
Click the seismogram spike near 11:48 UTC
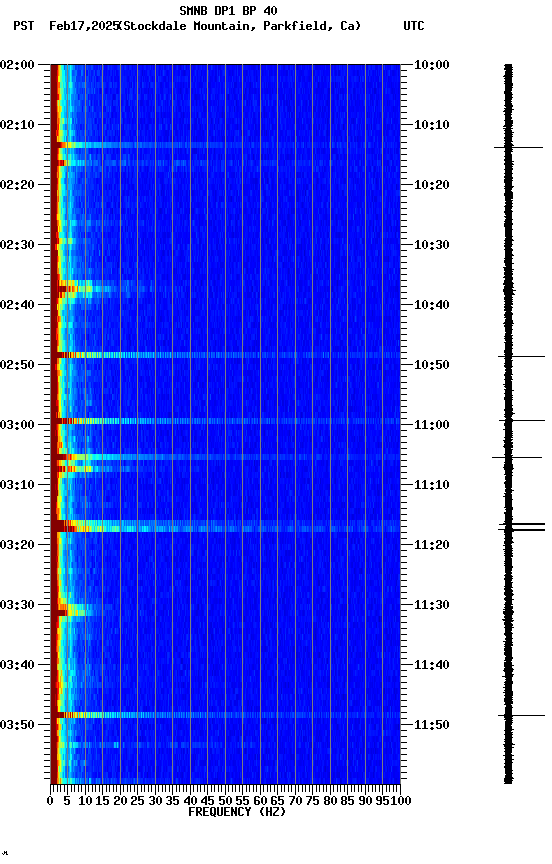(x=522, y=716)
